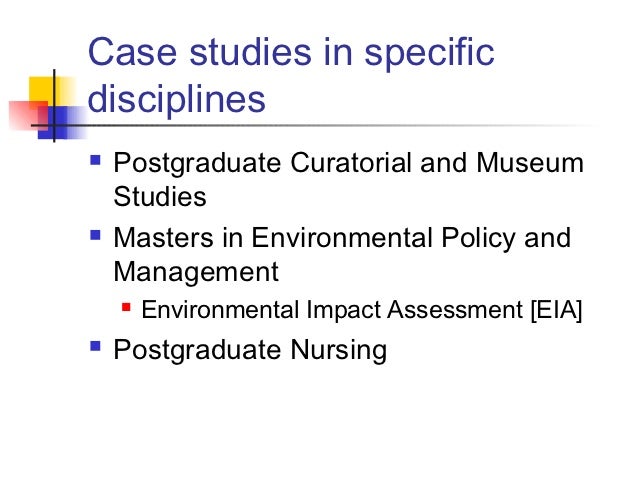
Task: Click the slide title 'Case studies in specific disciplines'
Action: point(291,75)
